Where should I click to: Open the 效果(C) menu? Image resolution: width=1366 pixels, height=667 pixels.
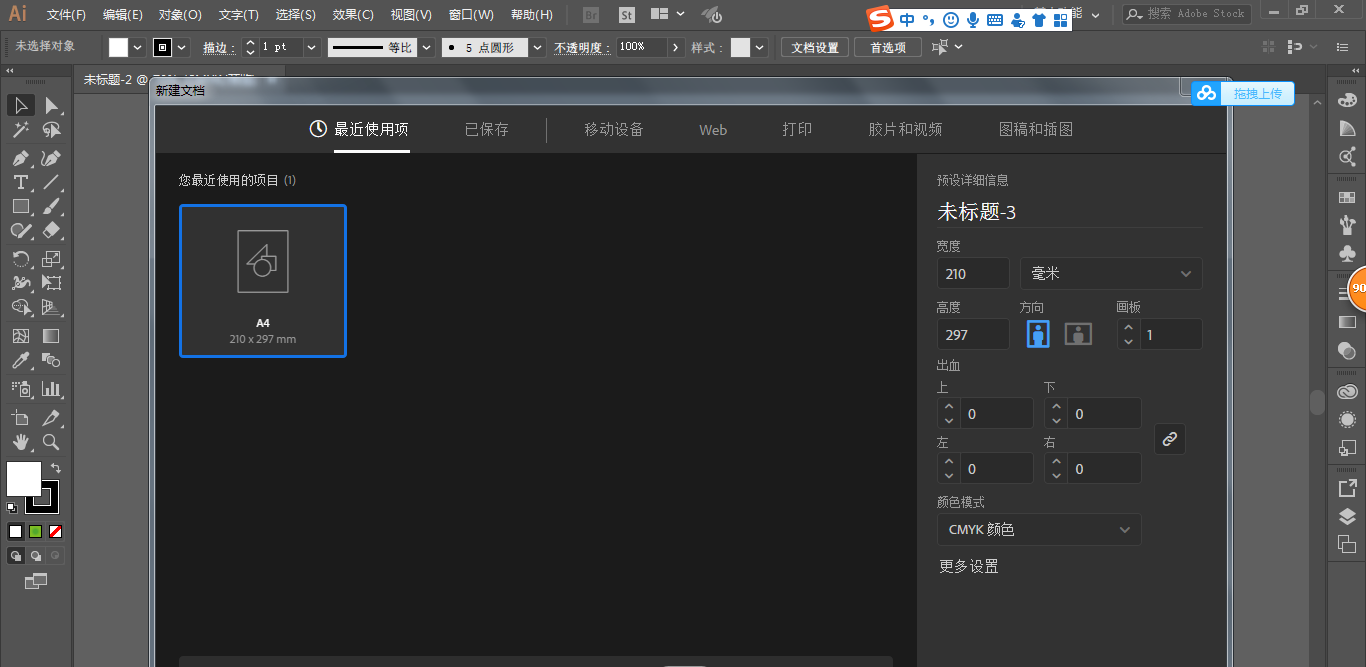pyautogui.click(x=353, y=15)
